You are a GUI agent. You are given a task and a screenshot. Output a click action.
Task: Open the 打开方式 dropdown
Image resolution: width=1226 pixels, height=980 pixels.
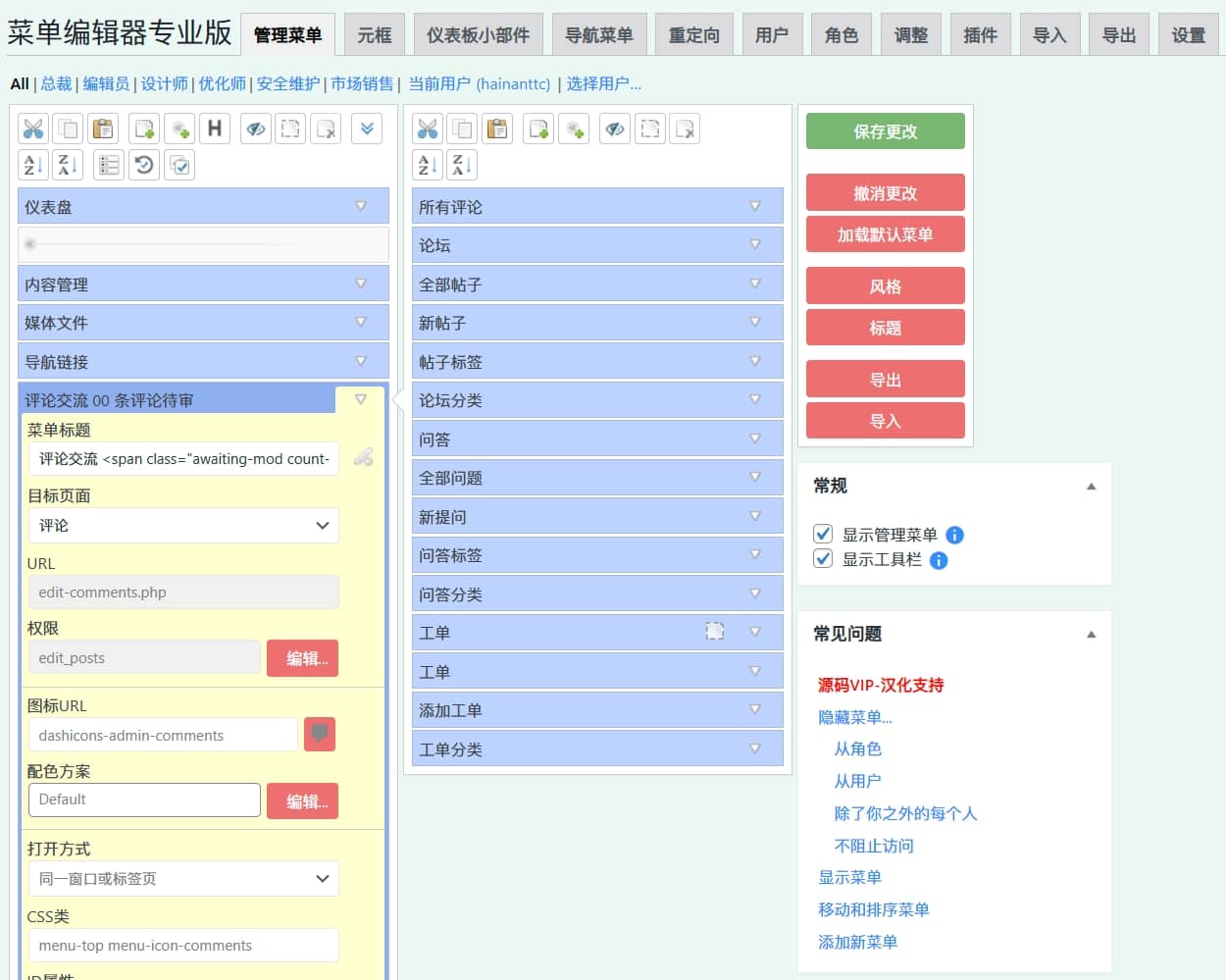[183, 879]
